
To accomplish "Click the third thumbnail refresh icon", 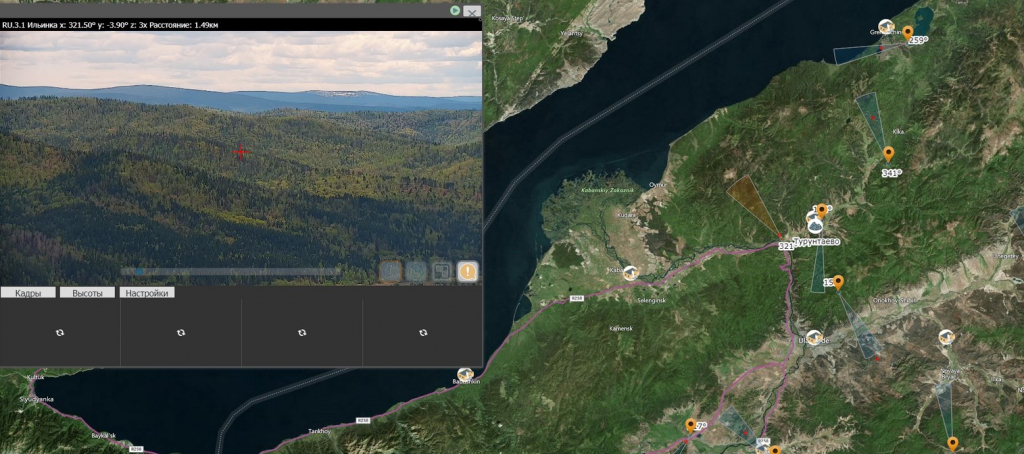I will 302,332.
